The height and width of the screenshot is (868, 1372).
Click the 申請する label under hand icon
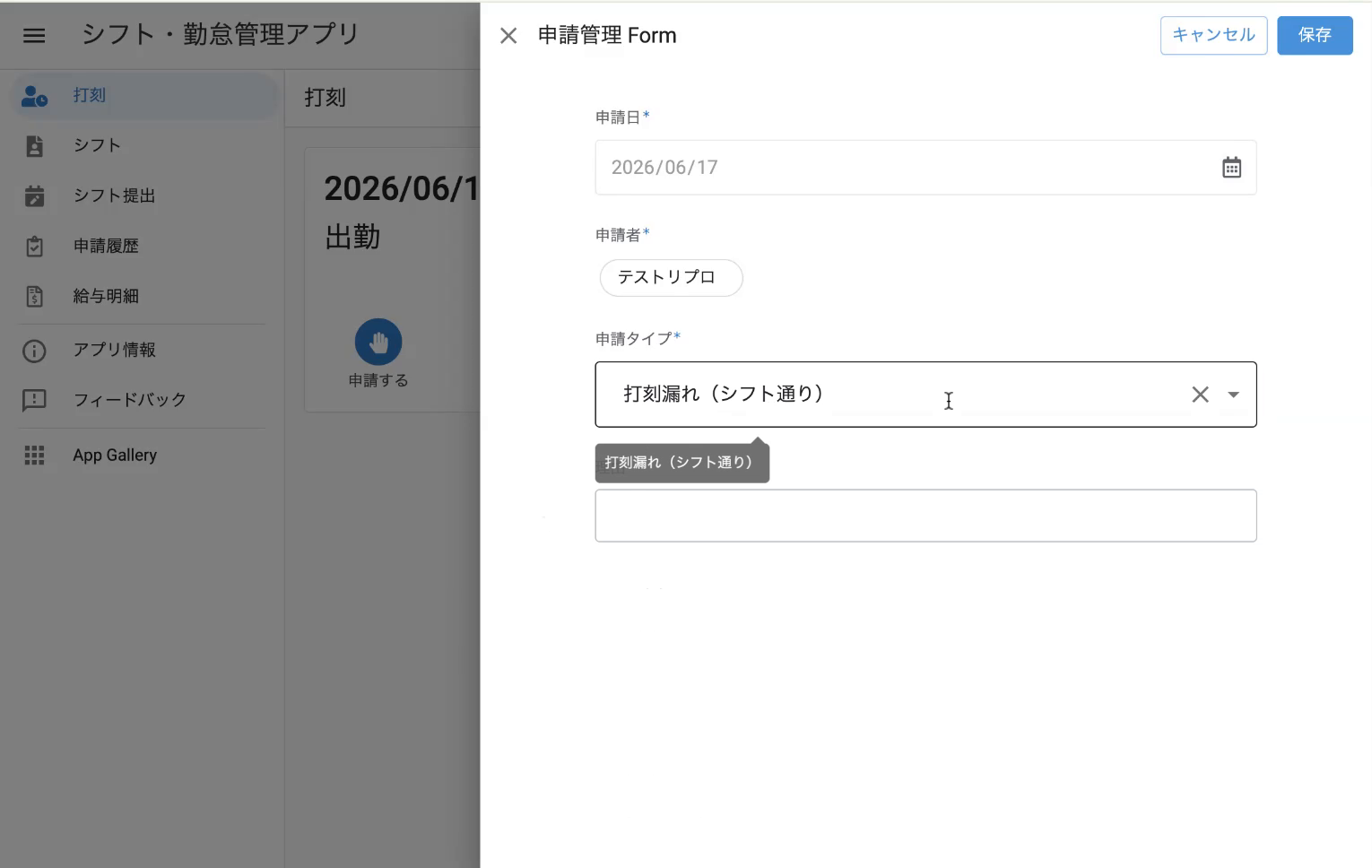click(x=378, y=381)
